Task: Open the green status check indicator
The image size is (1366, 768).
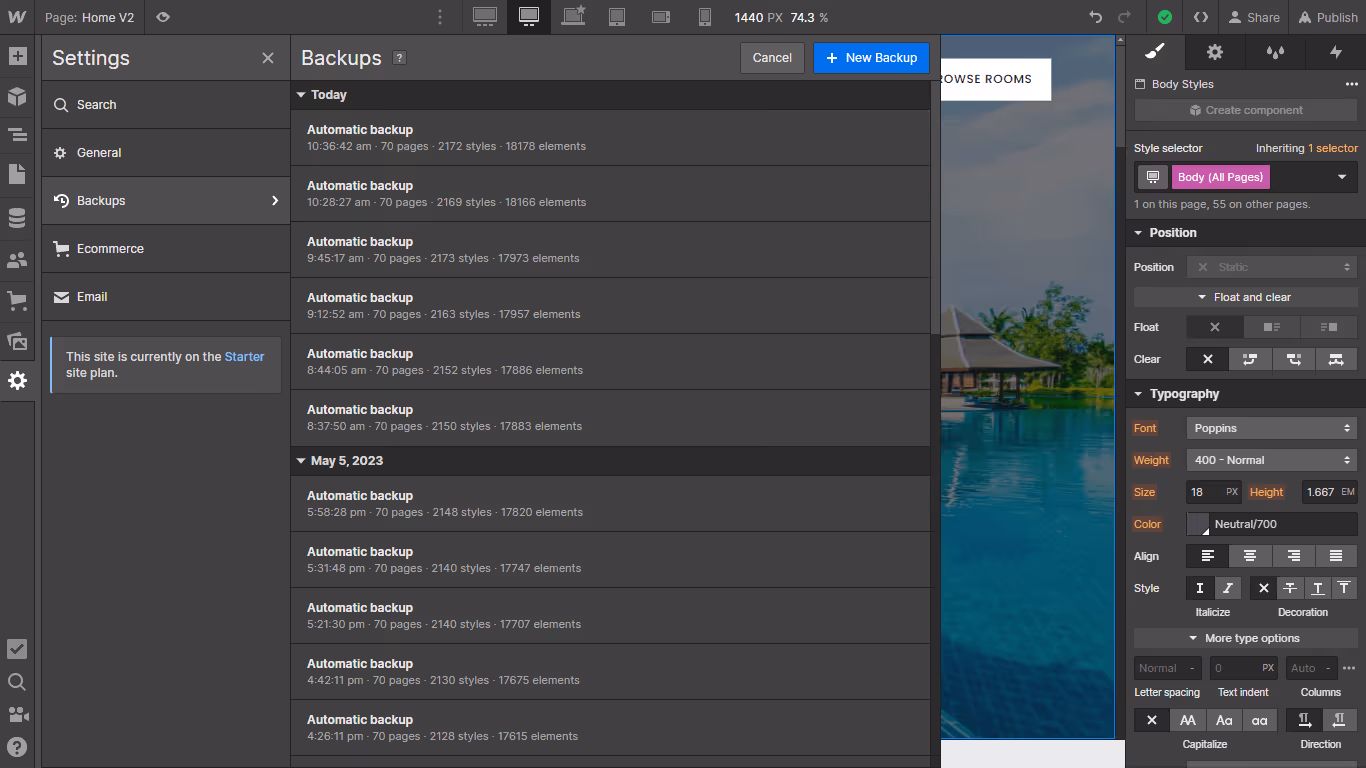Action: click(x=1165, y=17)
